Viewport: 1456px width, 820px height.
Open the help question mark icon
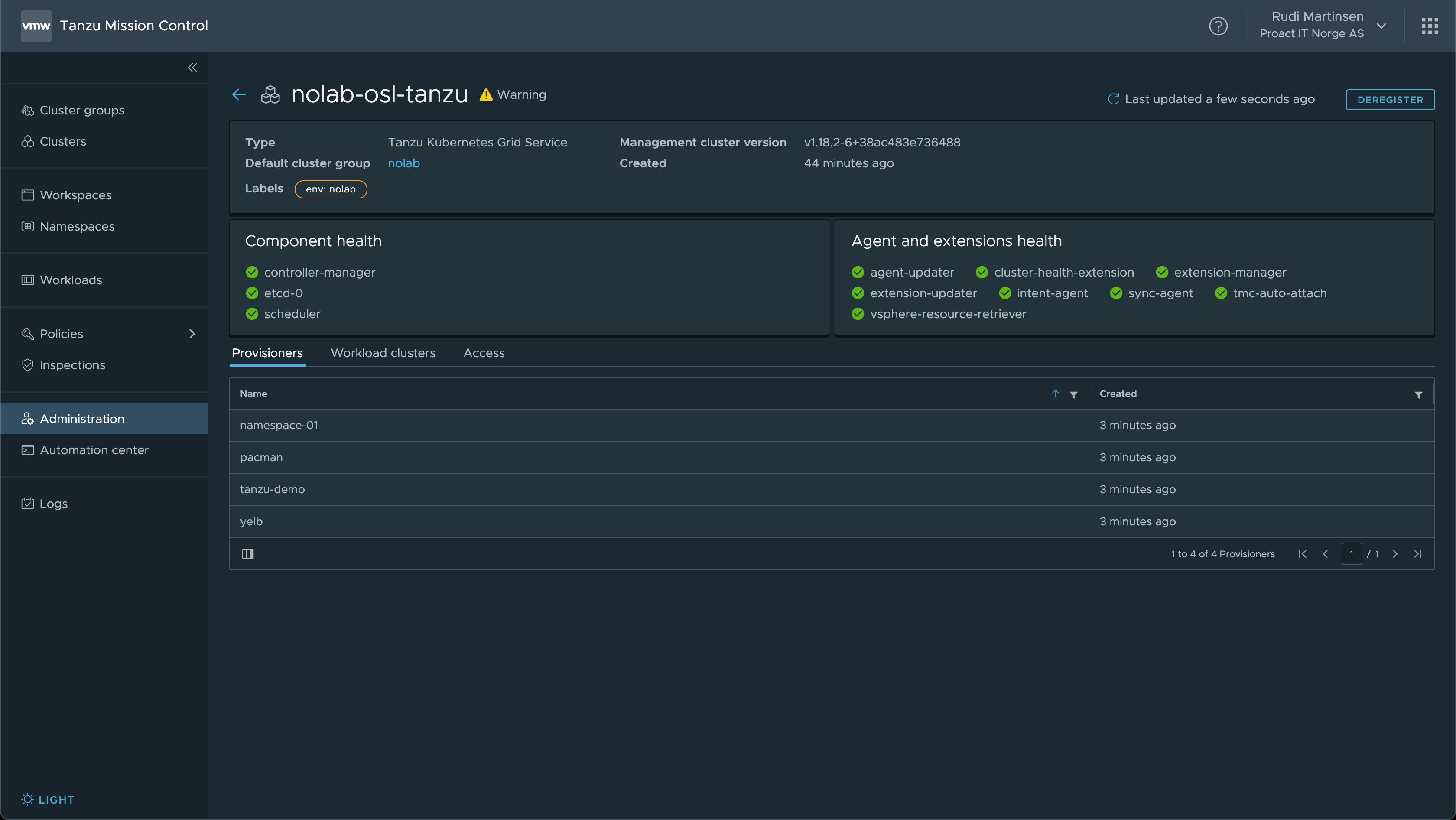coord(1218,26)
